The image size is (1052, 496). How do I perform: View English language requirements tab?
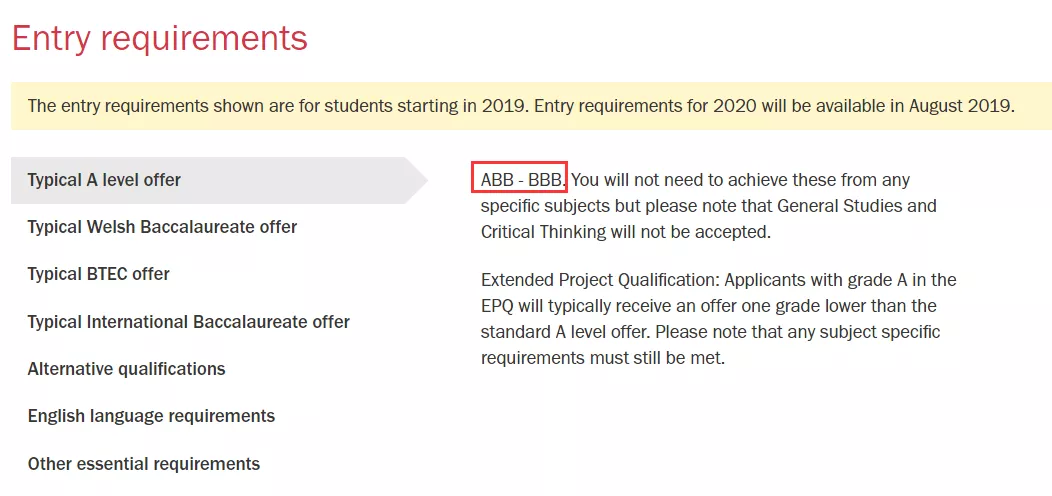pyautogui.click(x=150, y=416)
